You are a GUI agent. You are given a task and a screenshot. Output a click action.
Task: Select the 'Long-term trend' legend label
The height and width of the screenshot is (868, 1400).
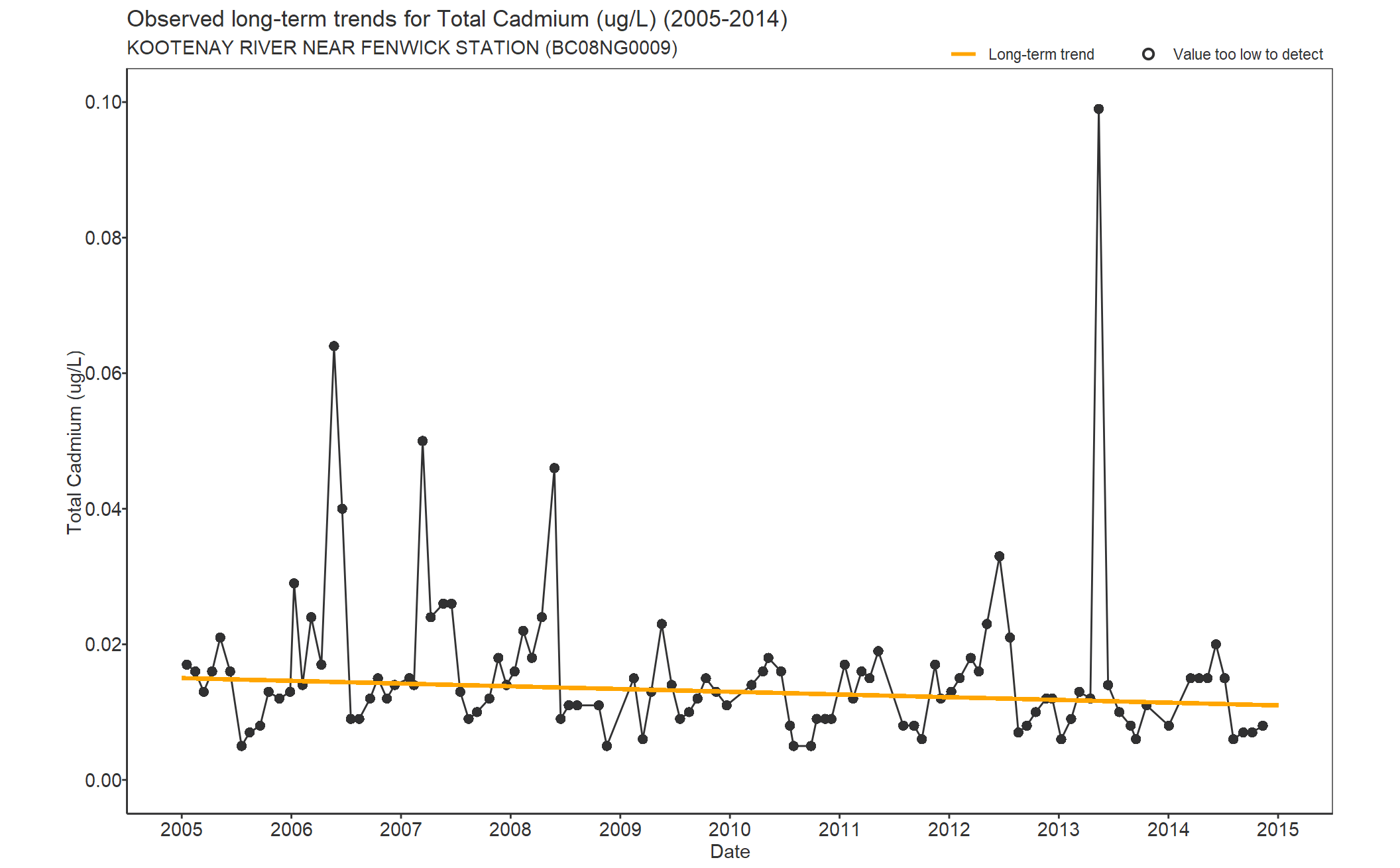(1041, 54)
